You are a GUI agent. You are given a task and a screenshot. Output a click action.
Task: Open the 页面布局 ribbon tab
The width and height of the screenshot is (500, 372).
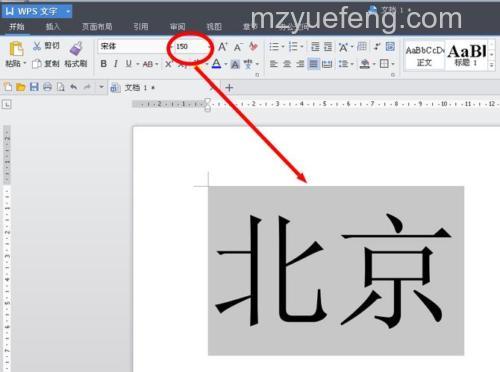(x=97, y=27)
